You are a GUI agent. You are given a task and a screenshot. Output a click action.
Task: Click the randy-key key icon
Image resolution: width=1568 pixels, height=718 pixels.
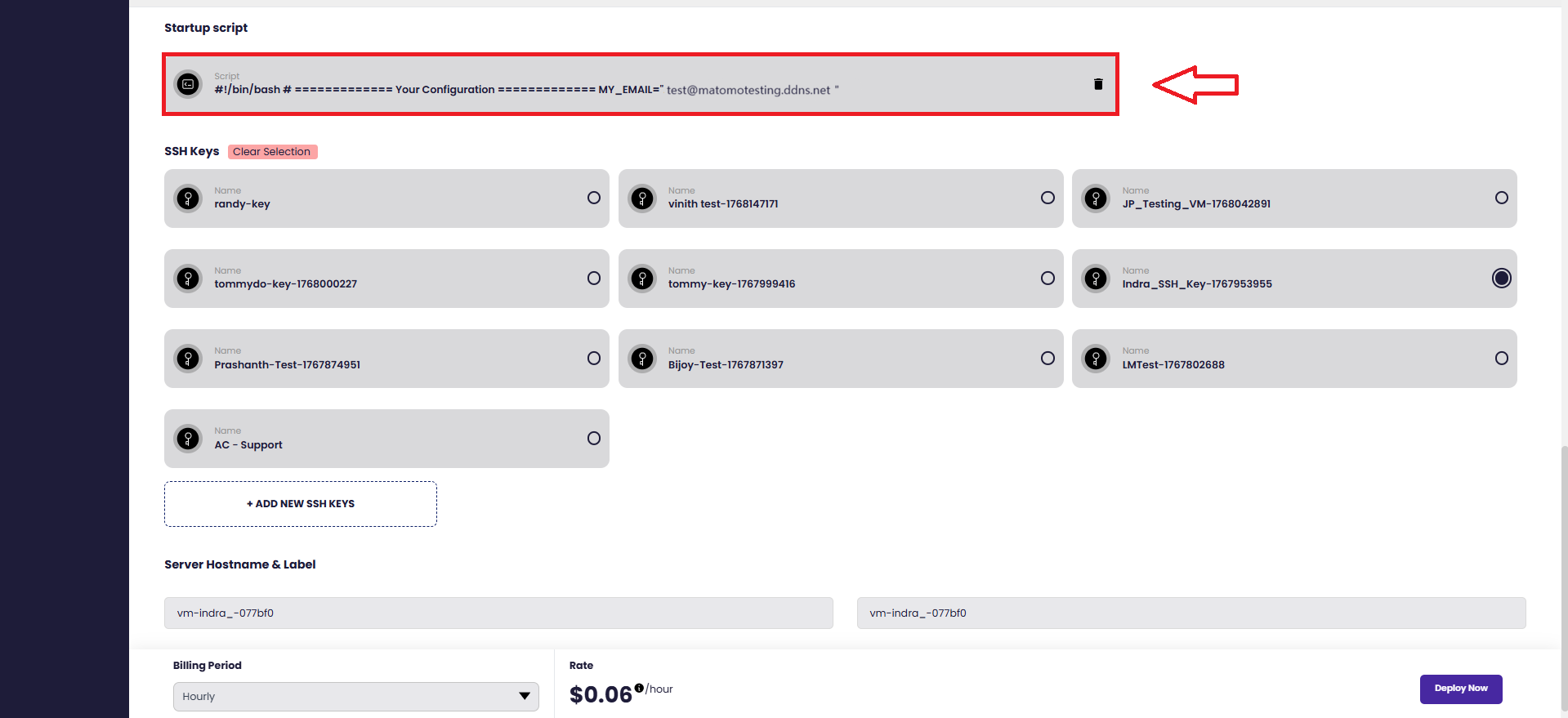(x=189, y=198)
